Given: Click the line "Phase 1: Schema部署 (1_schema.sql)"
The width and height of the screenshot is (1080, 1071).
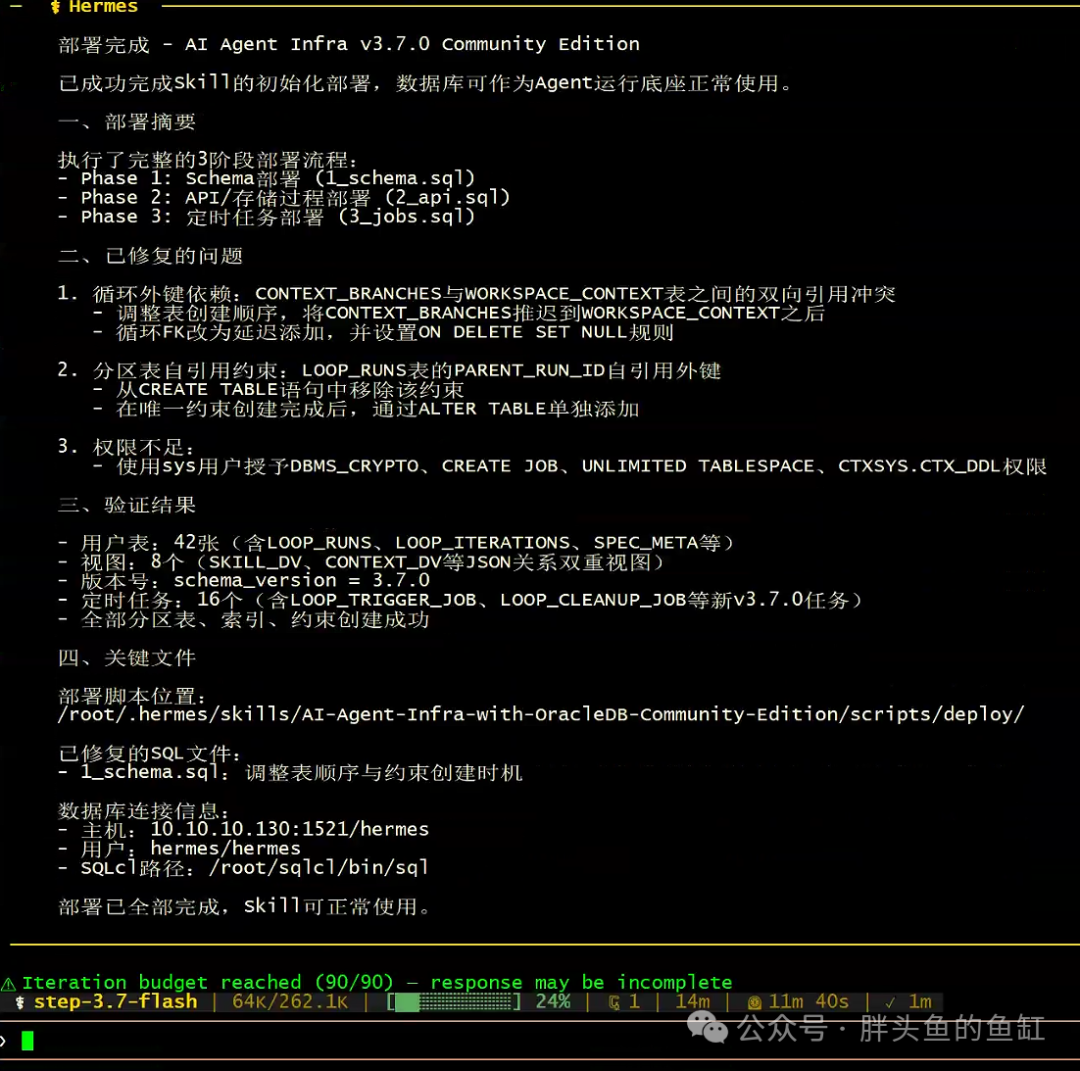Looking at the screenshot, I should (x=267, y=178).
